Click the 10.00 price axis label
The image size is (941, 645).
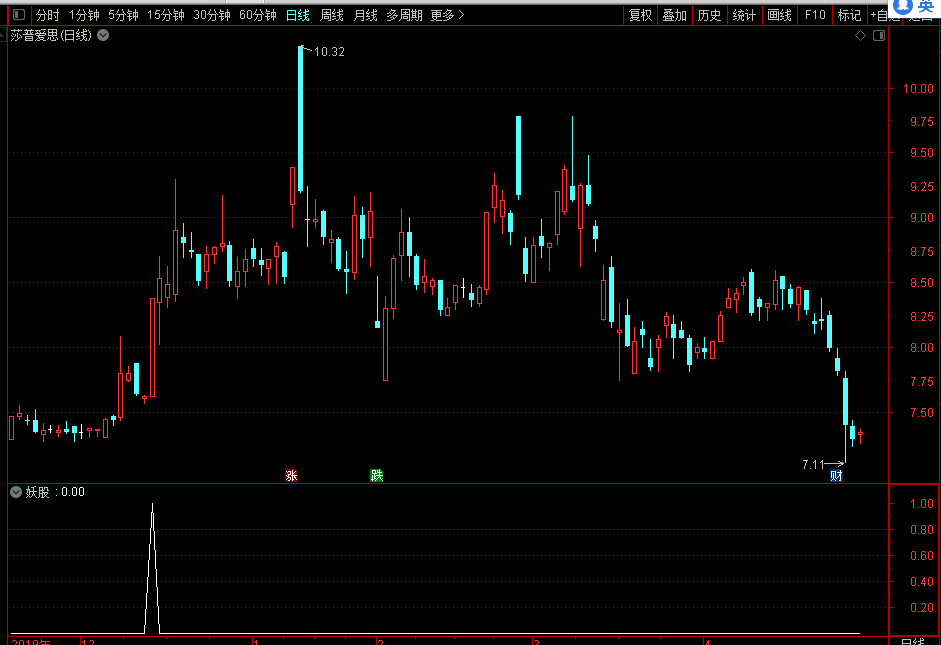(x=918, y=89)
